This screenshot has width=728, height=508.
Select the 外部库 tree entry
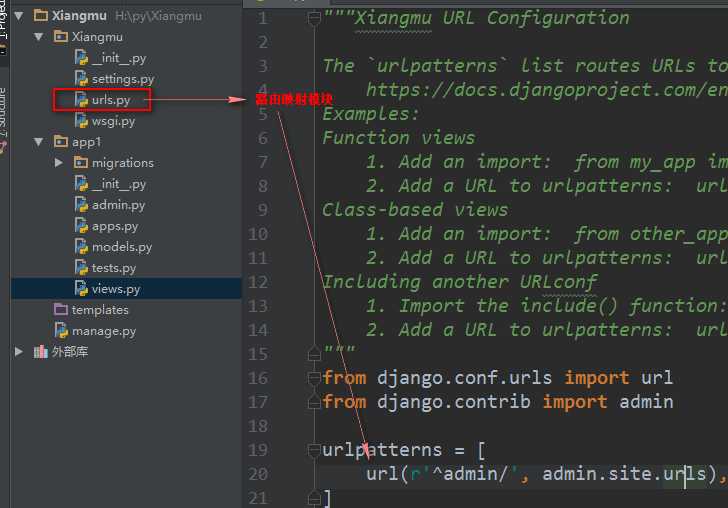point(70,352)
